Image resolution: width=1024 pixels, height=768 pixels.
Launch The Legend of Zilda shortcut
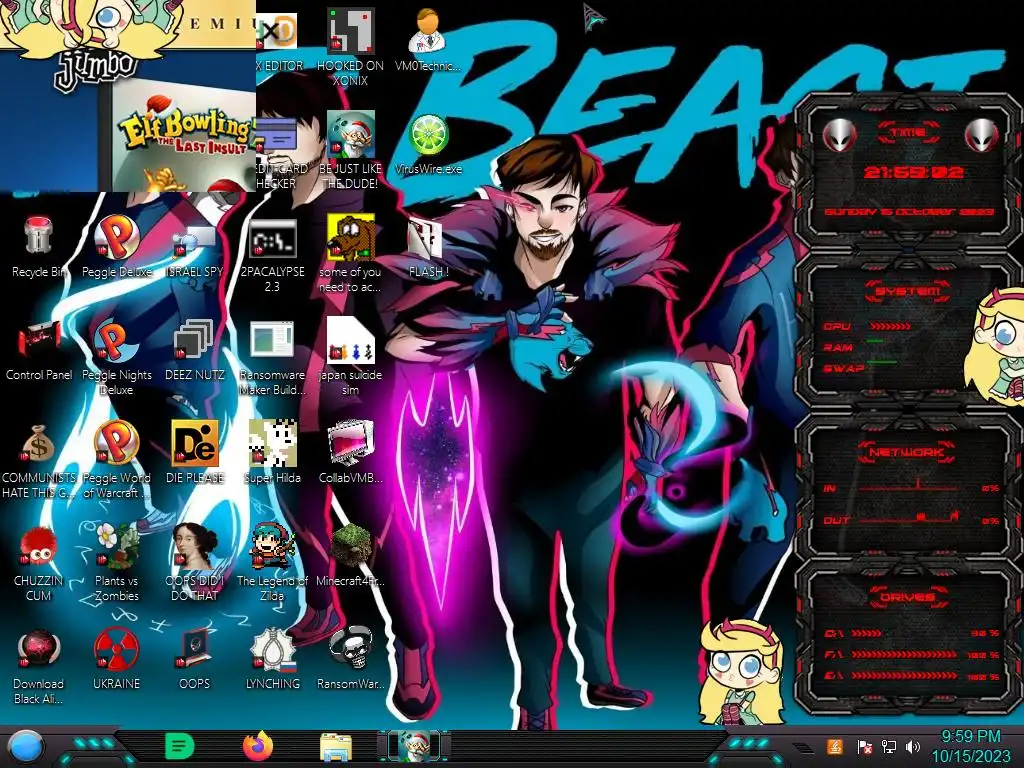272,546
